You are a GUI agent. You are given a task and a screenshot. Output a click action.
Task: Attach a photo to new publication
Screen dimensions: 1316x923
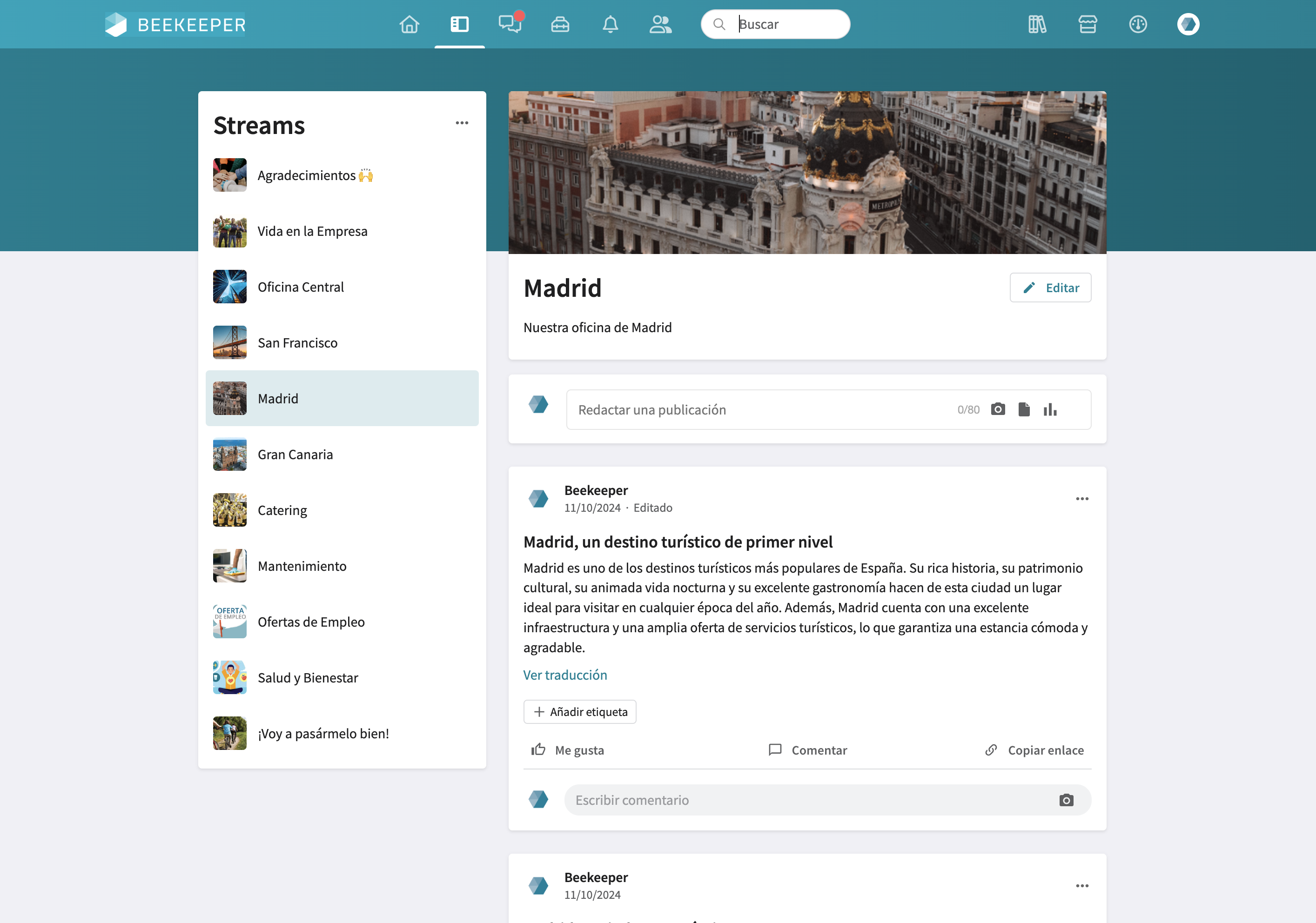tap(998, 409)
